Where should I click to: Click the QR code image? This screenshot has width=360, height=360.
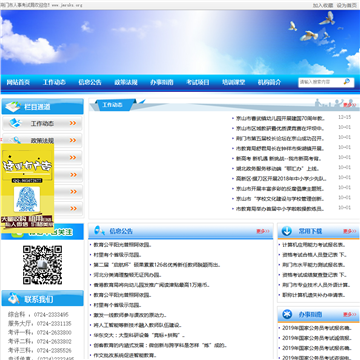(42, 265)
